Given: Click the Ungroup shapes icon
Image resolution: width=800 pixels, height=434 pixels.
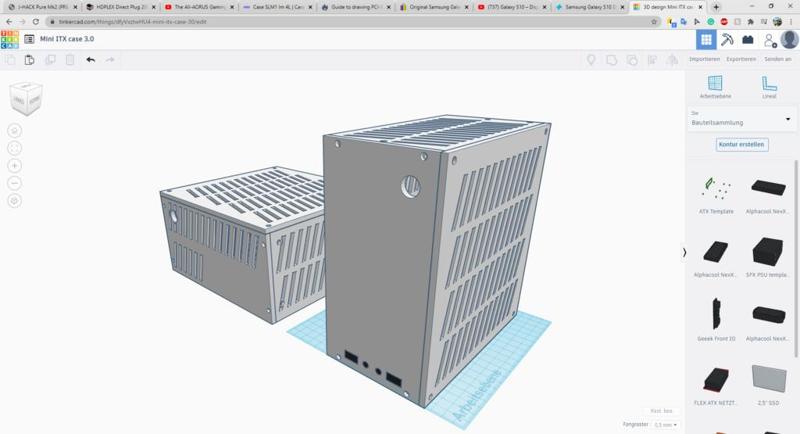Looking at the screenshot, I should [632, 60].
